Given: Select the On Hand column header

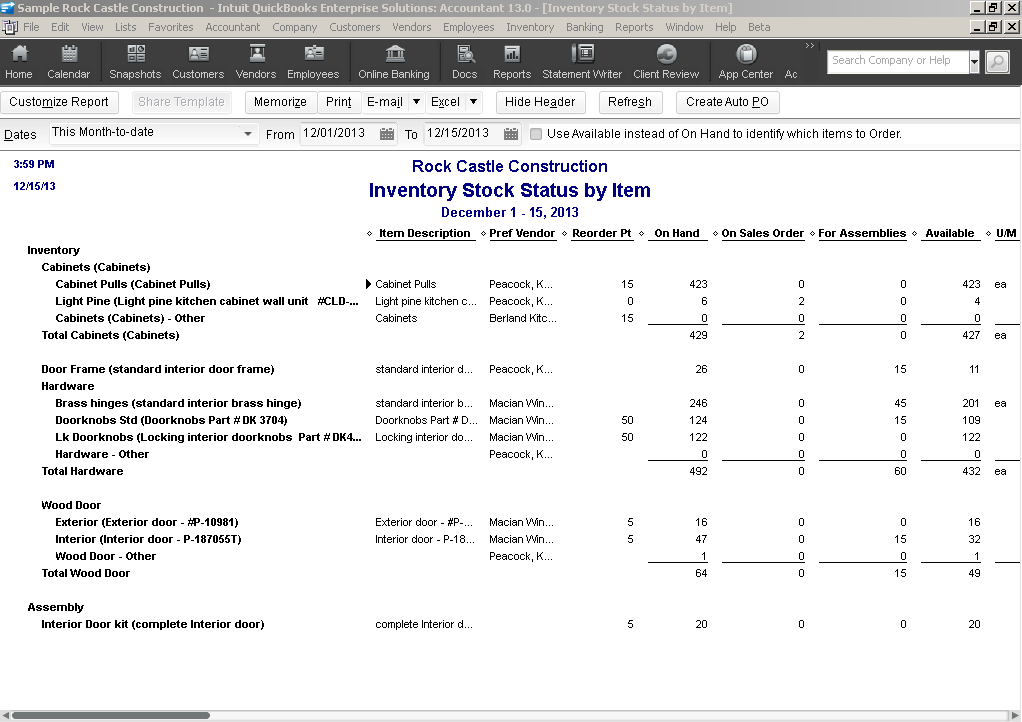Looking at the screenshot, I should click(x=677, y=233).
